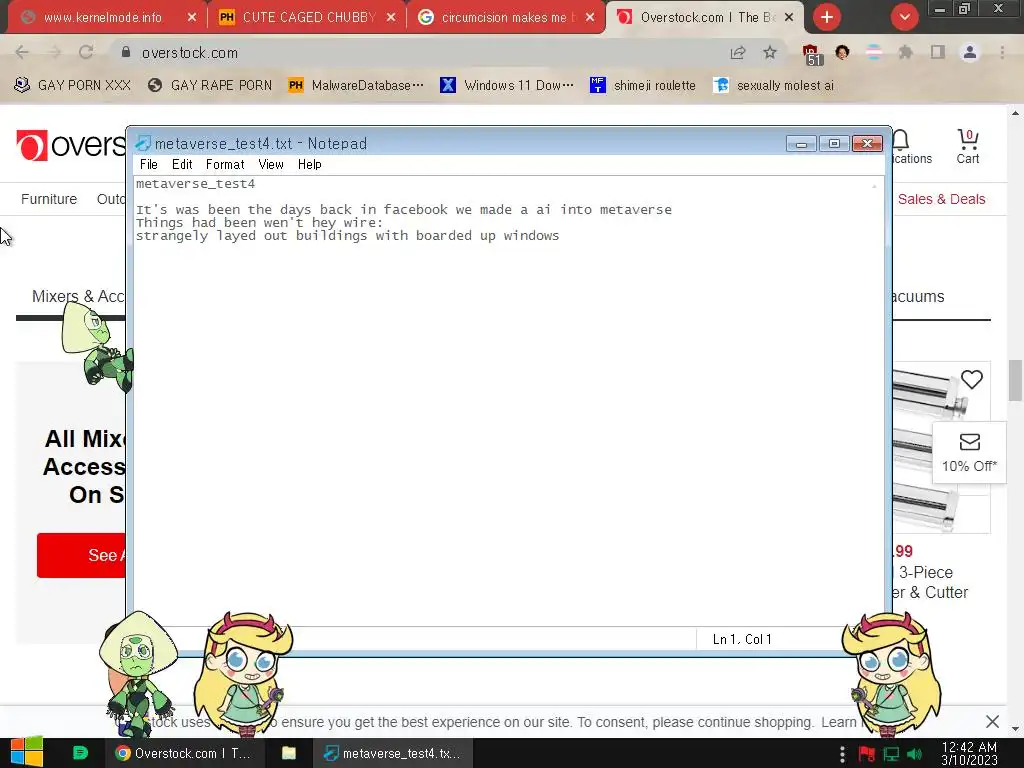
Task: Click the Notepad title bar icon
Action: click(x=142, y=143)
